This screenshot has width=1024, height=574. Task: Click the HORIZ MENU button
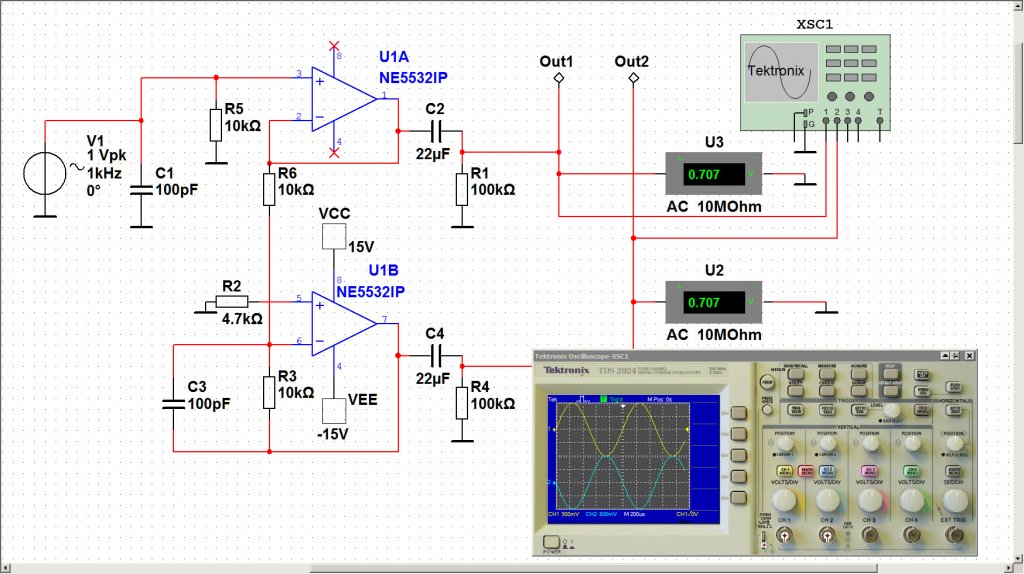tap(953, 470)
